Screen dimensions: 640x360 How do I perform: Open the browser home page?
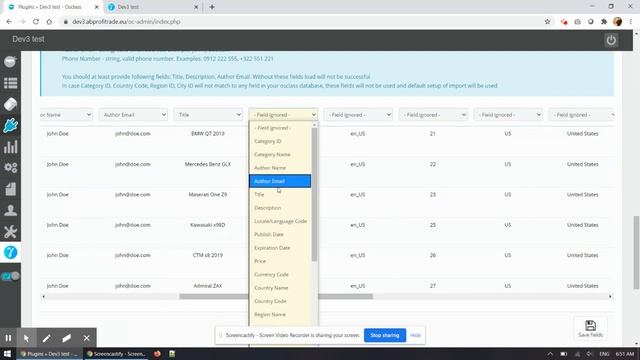pos(49,22)
